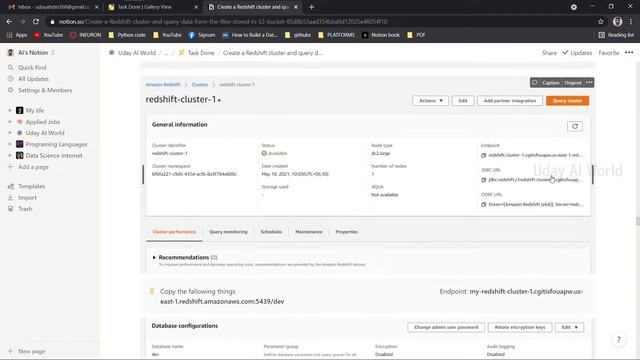
Task: Open the Uday AI World page
Action: click(45, 133)
